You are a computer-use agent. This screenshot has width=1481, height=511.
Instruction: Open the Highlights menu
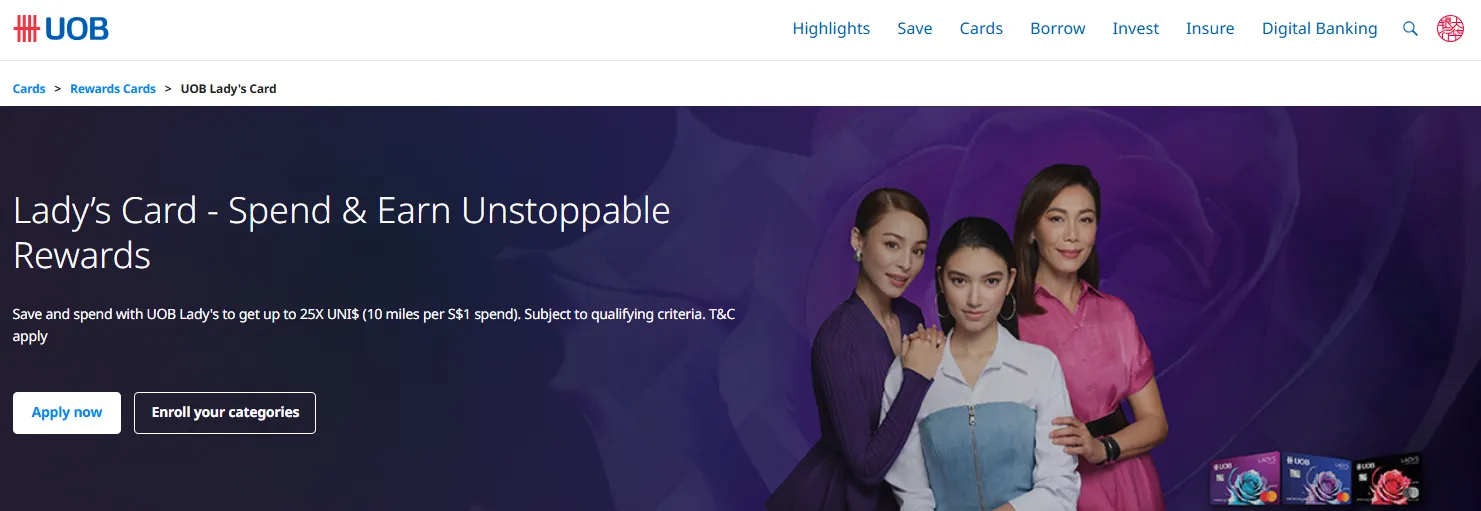pyautogui.click(x=831, y=29)
